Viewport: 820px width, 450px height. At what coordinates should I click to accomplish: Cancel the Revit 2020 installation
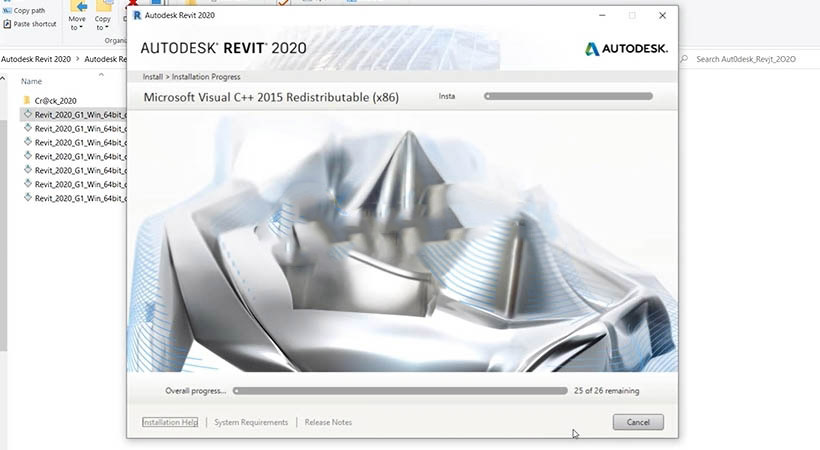[638, 422]
